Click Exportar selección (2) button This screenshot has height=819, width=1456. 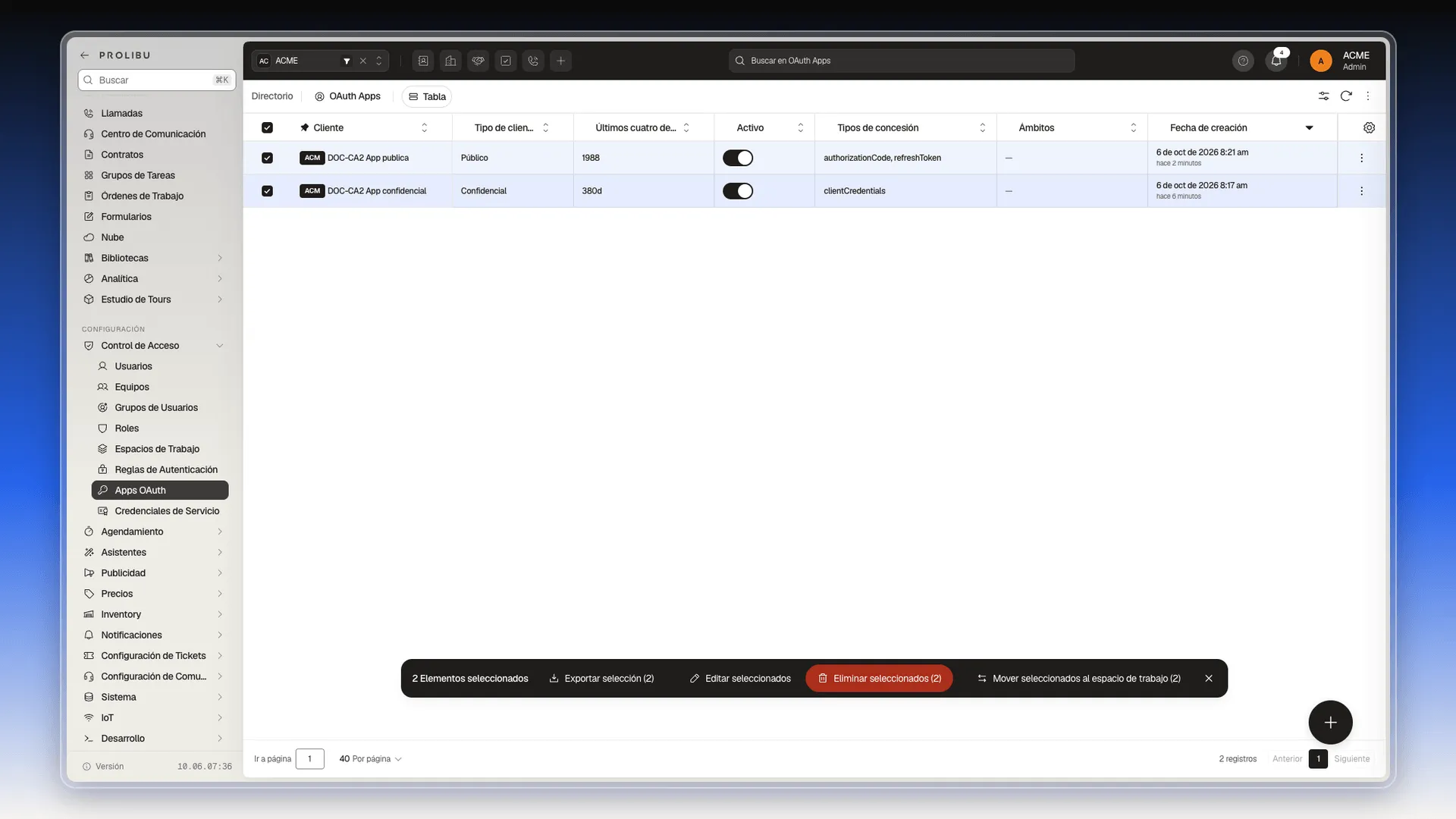(601, 678)
